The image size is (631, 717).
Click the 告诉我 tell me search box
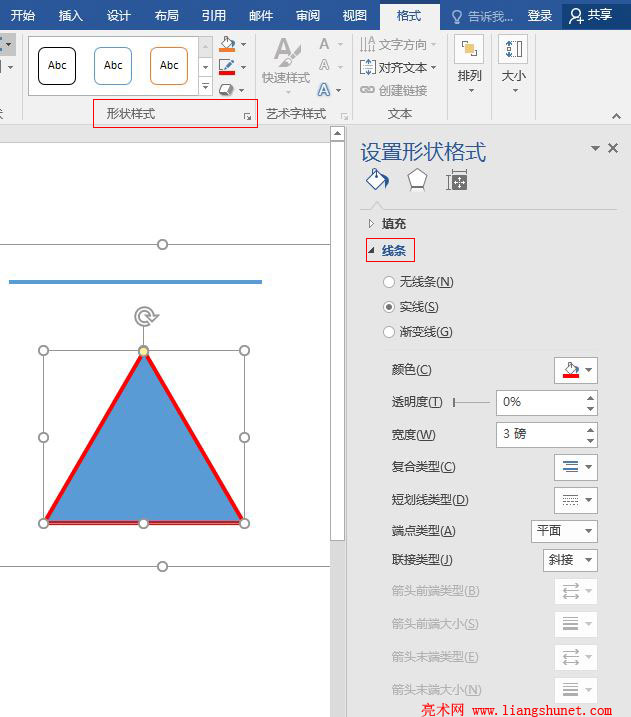click(482, 16)
